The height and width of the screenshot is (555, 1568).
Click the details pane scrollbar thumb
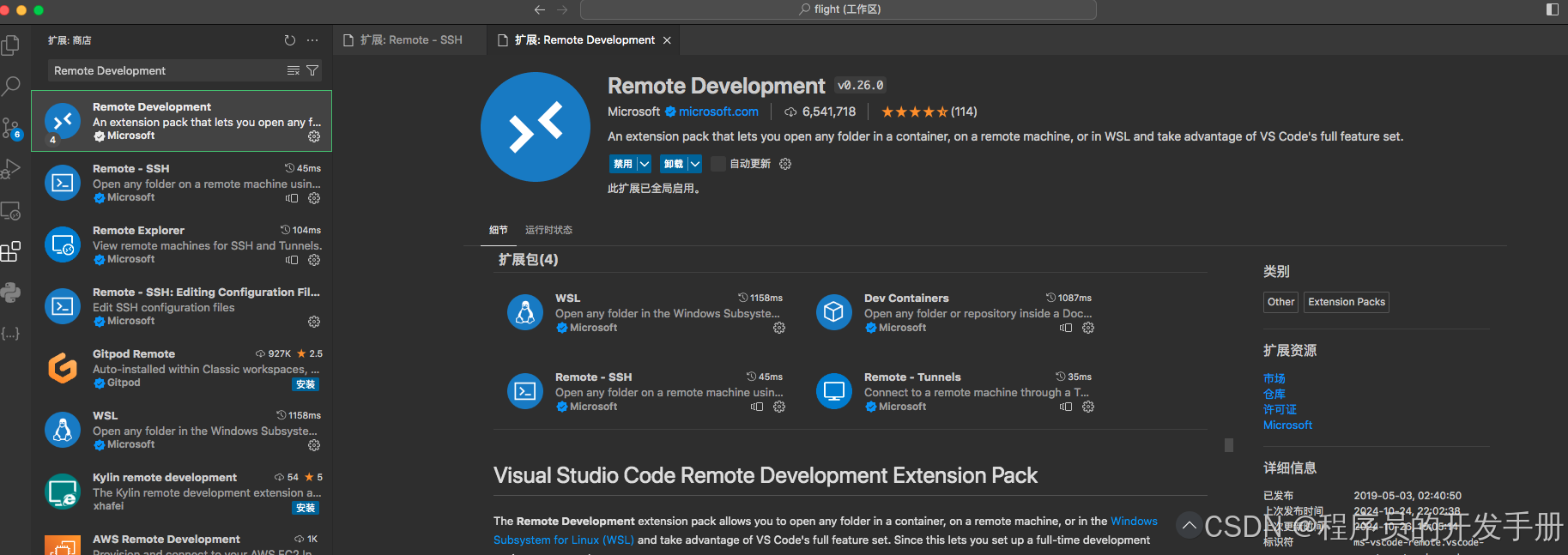pos(1229,445)
